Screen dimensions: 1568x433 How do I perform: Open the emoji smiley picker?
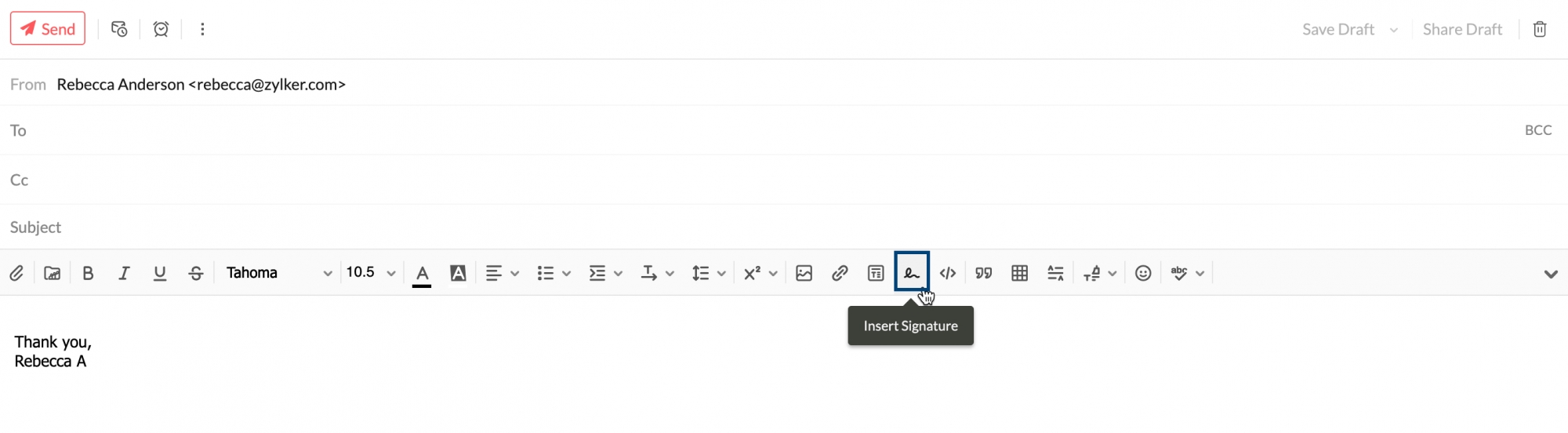pyautogui.click(x=1143, y=273)
